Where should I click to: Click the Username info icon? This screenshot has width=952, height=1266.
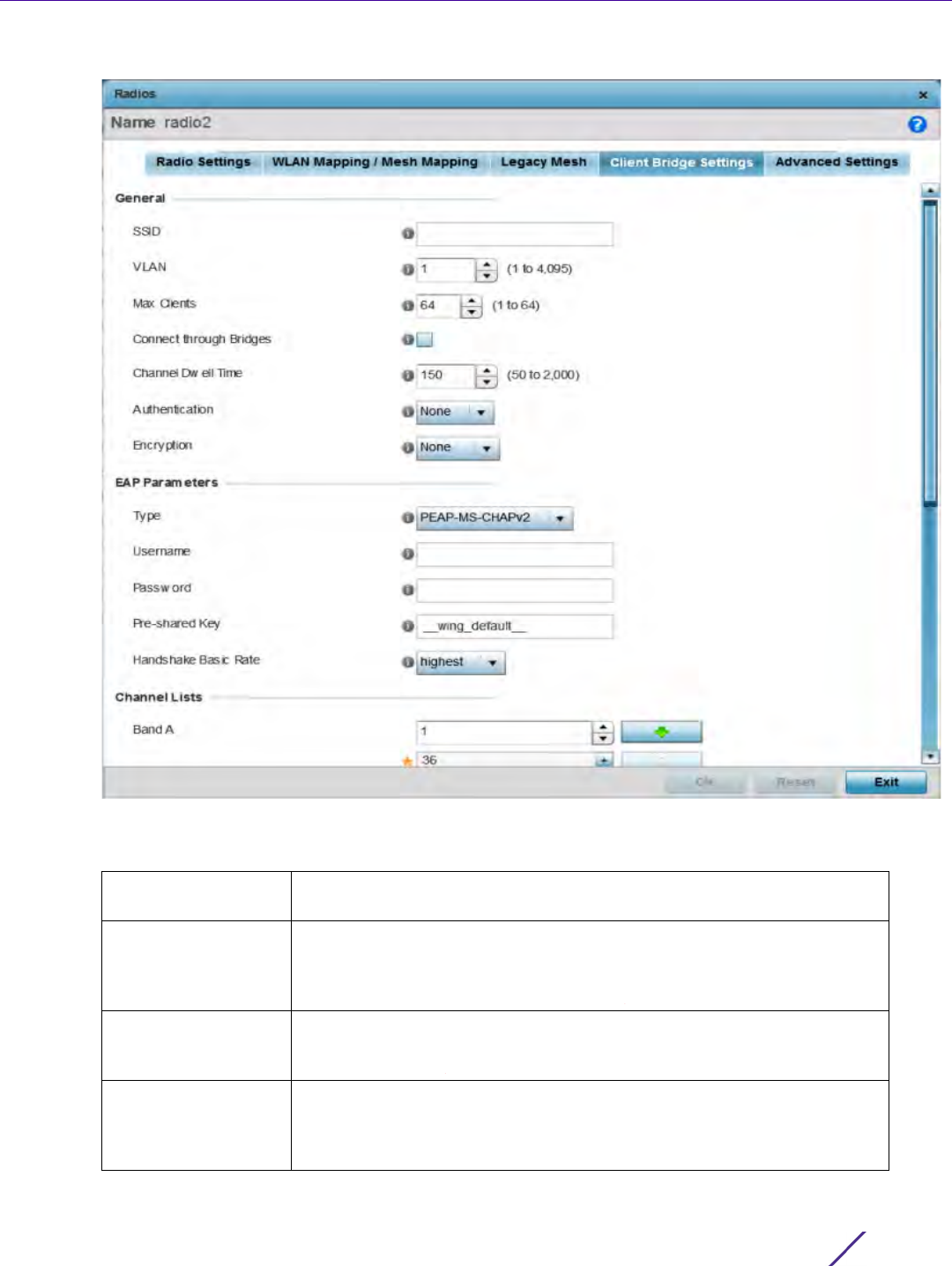point(407,555)
